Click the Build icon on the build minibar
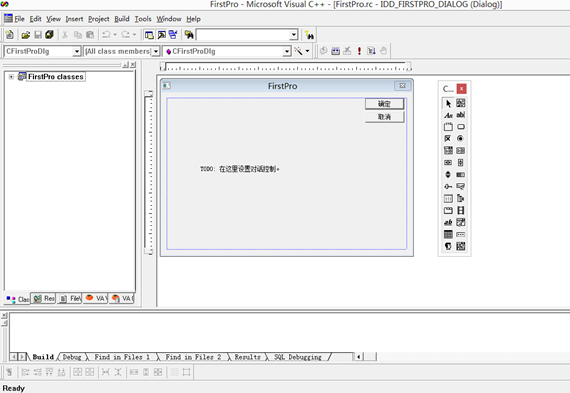Image resolution: width=570 pixels, height=393 pixels. pos(336,51)
